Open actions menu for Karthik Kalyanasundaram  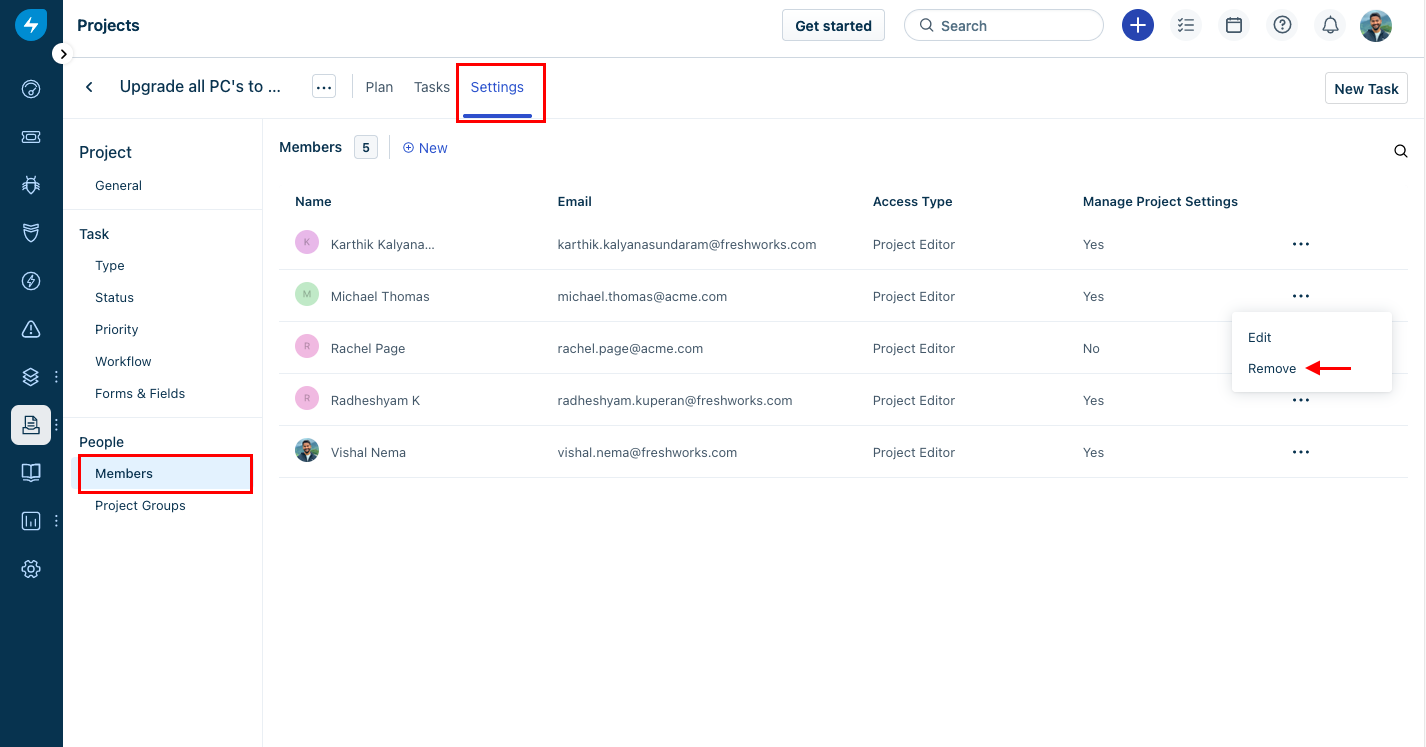pyautogui.click(x=1300, y=244)
